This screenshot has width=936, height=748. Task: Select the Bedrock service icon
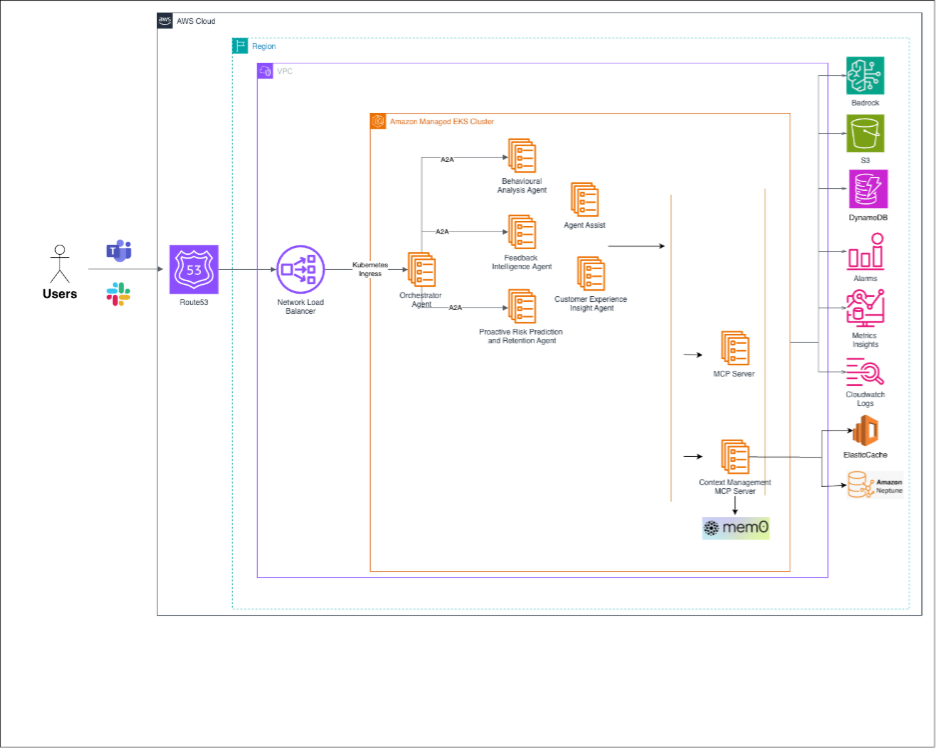coord(866,76)
